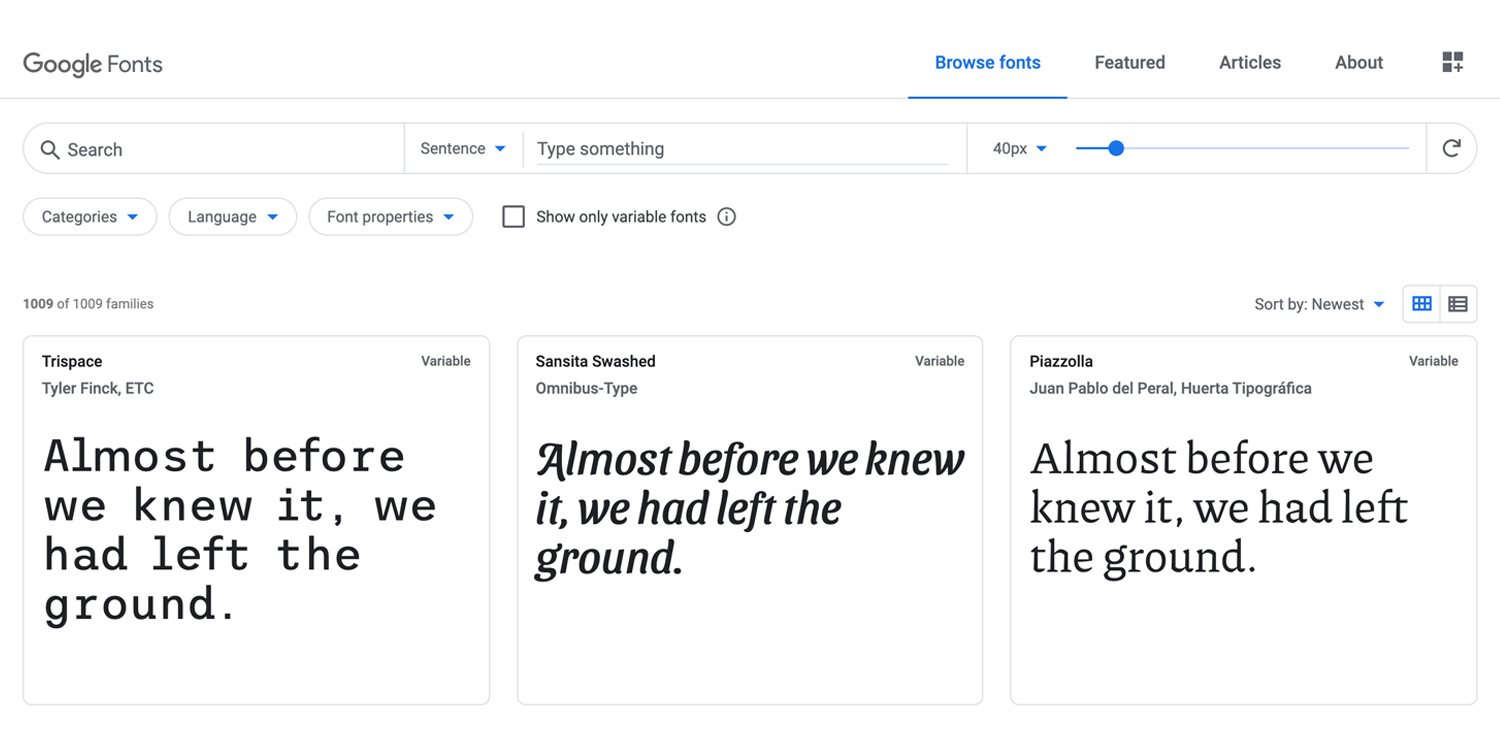Expand the Categories filter
1500x750 pixels.
point(90,217)
